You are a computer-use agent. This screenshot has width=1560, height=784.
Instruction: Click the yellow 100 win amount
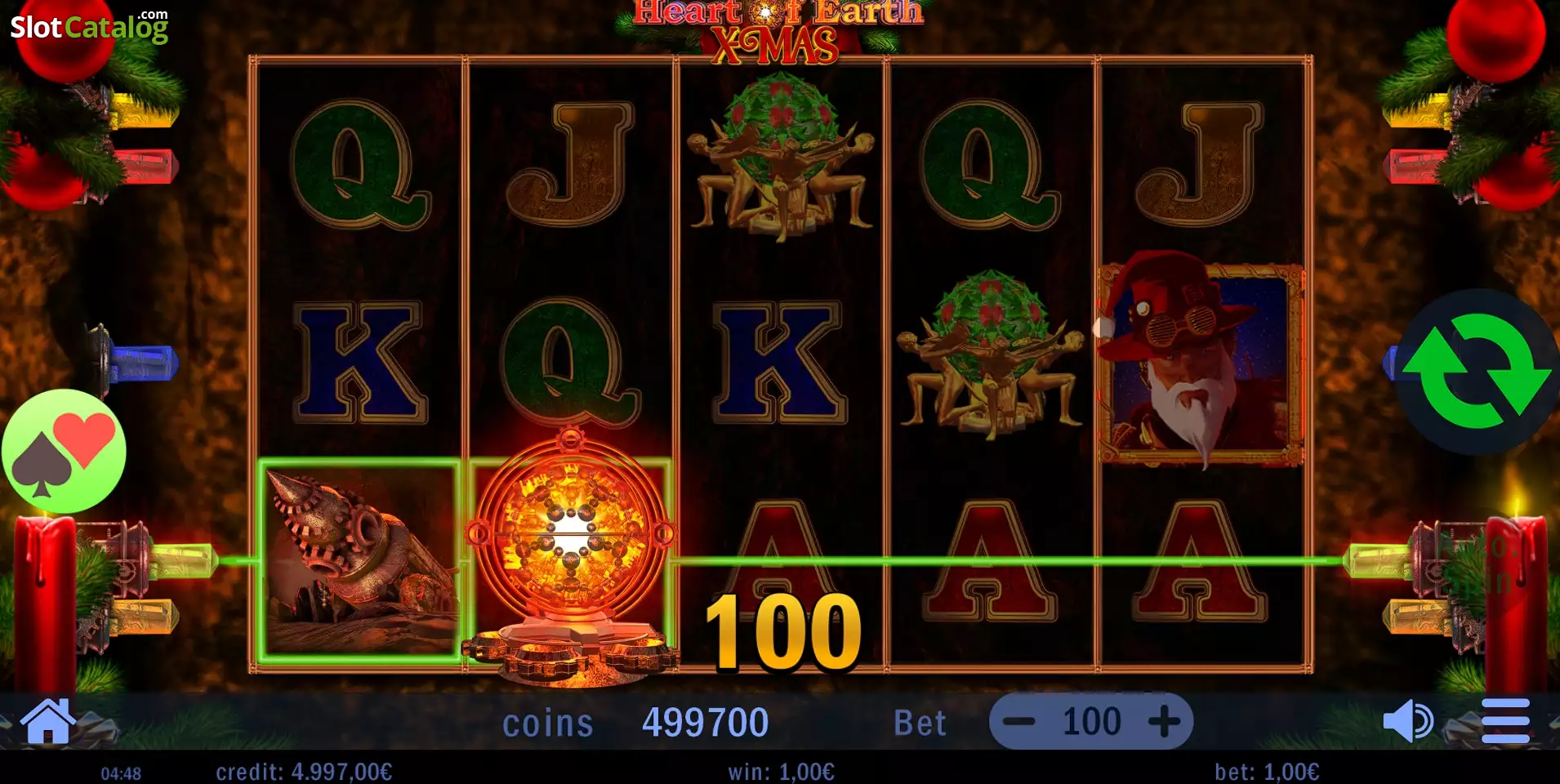pos(783,631)
